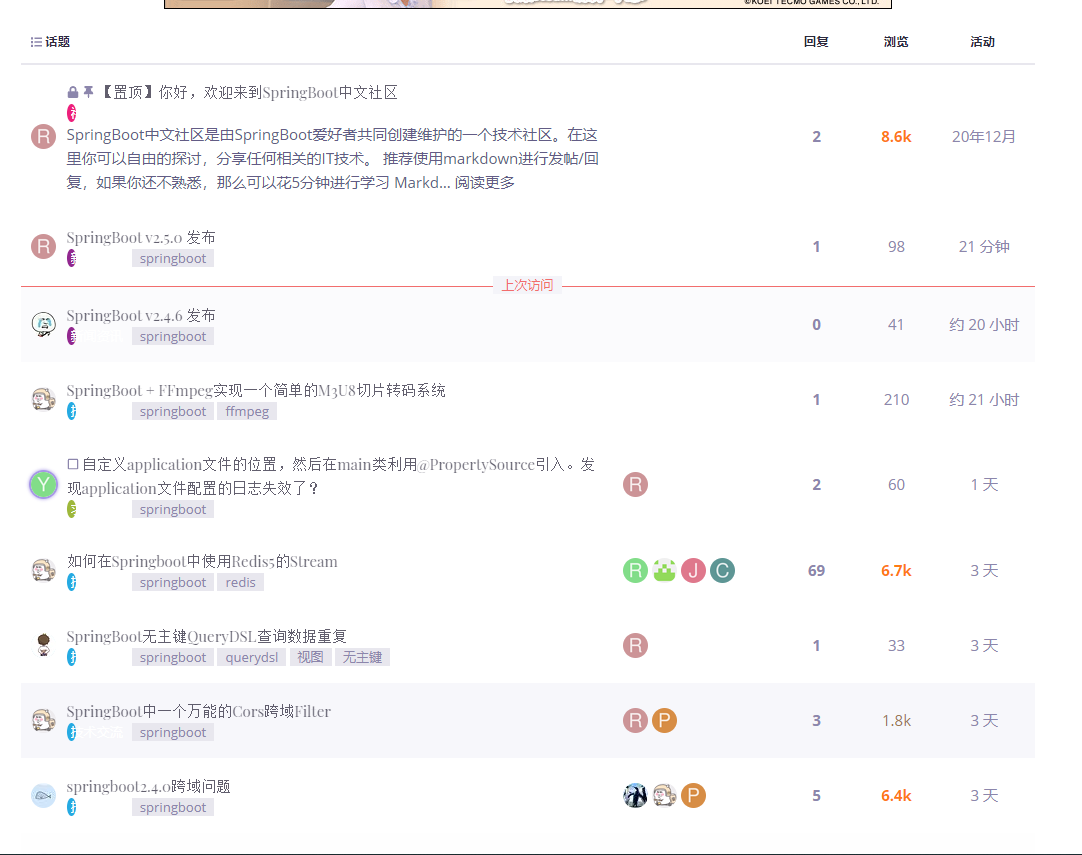Click 阅读更多 in the welcome topic excerpt

click(485, 183)
